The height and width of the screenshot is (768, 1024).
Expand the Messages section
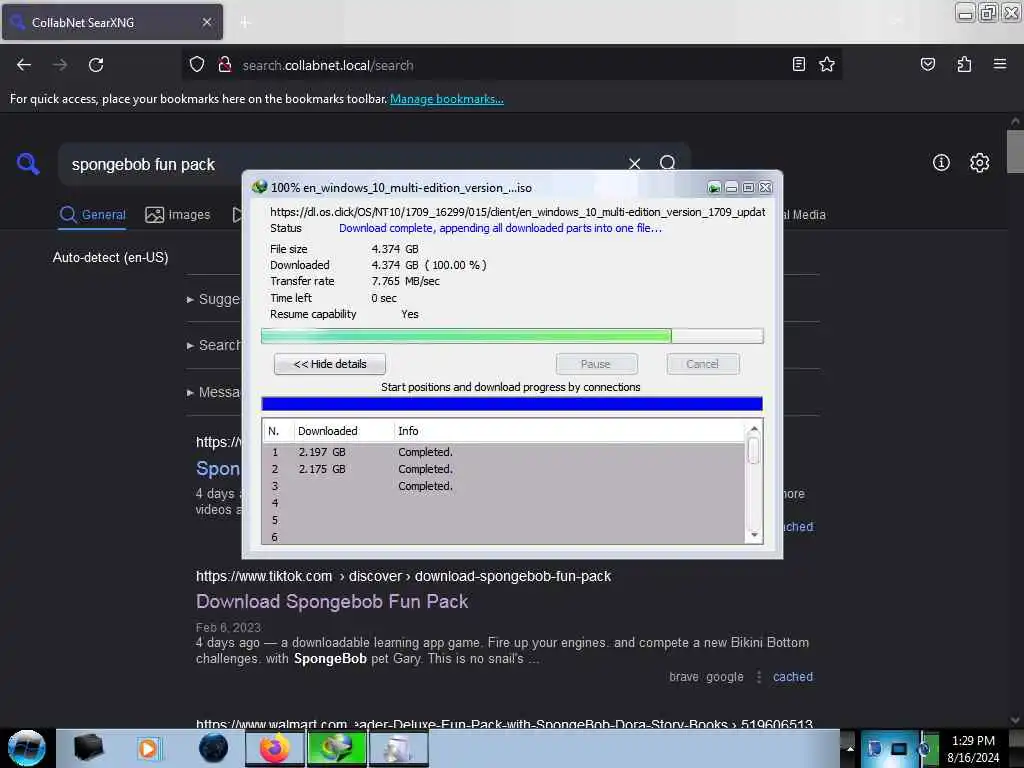[214, 392]
